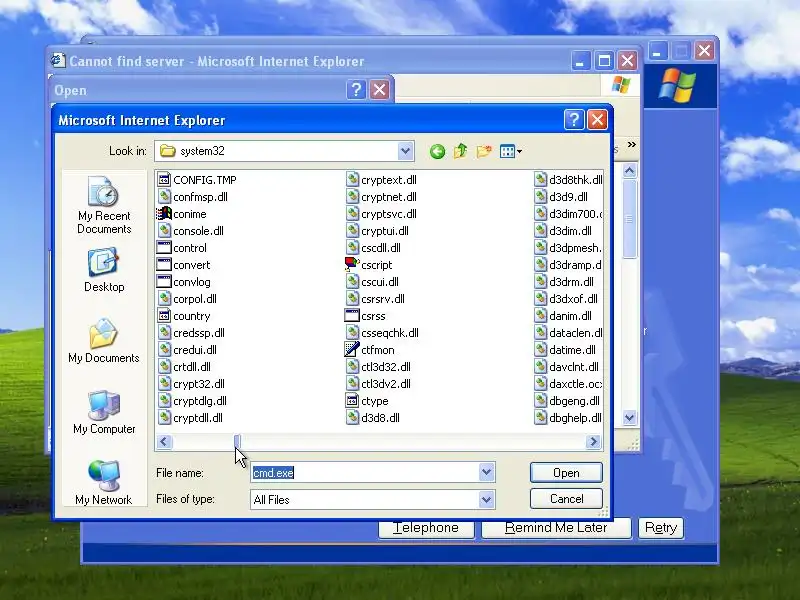Click into the File name field

365,472
